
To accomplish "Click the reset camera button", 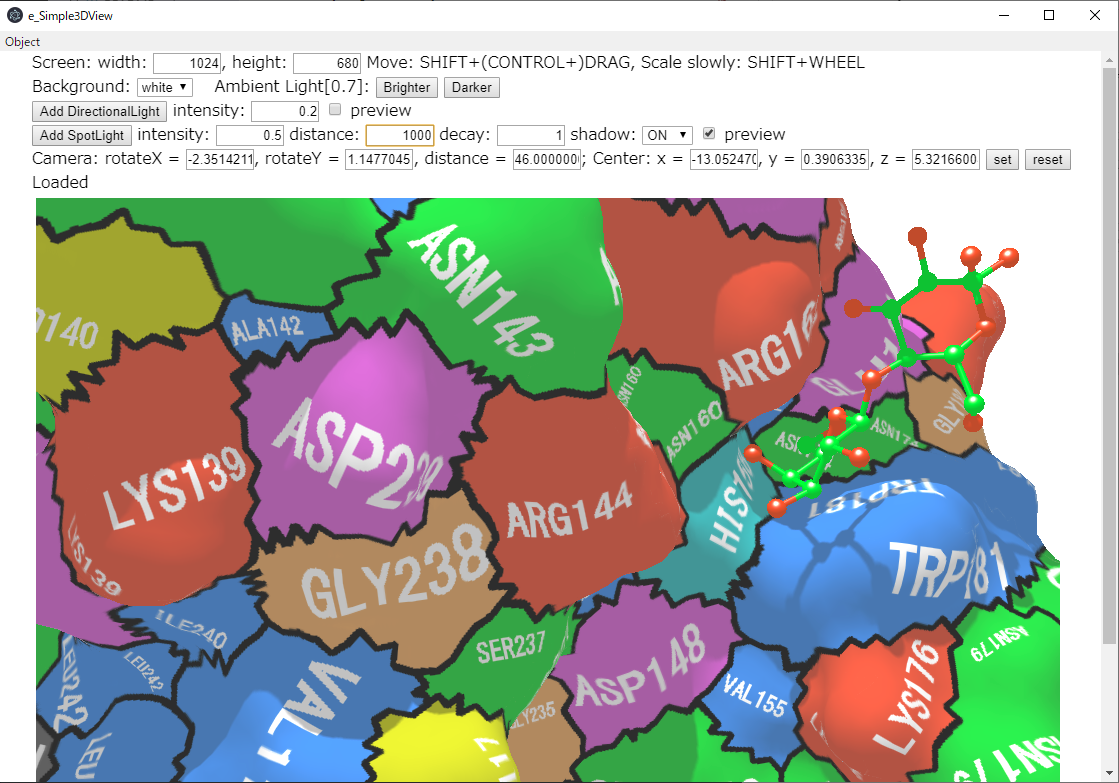I will [x=1048, y=160].
